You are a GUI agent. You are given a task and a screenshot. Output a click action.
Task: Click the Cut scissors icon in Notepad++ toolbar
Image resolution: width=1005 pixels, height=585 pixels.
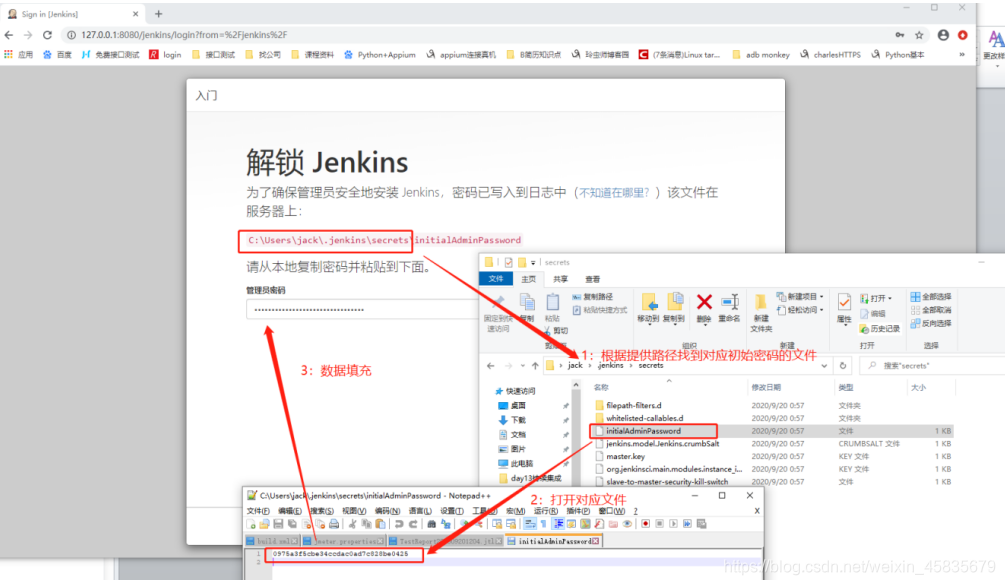click(x=352, y=524)
